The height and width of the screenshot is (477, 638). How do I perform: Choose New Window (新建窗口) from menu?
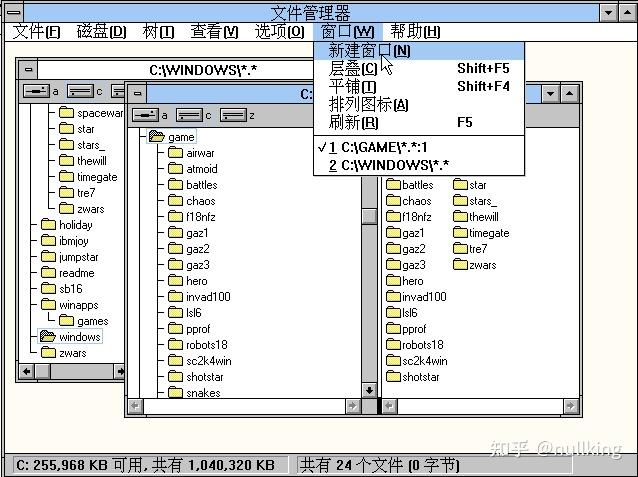(x=419, y=51)
